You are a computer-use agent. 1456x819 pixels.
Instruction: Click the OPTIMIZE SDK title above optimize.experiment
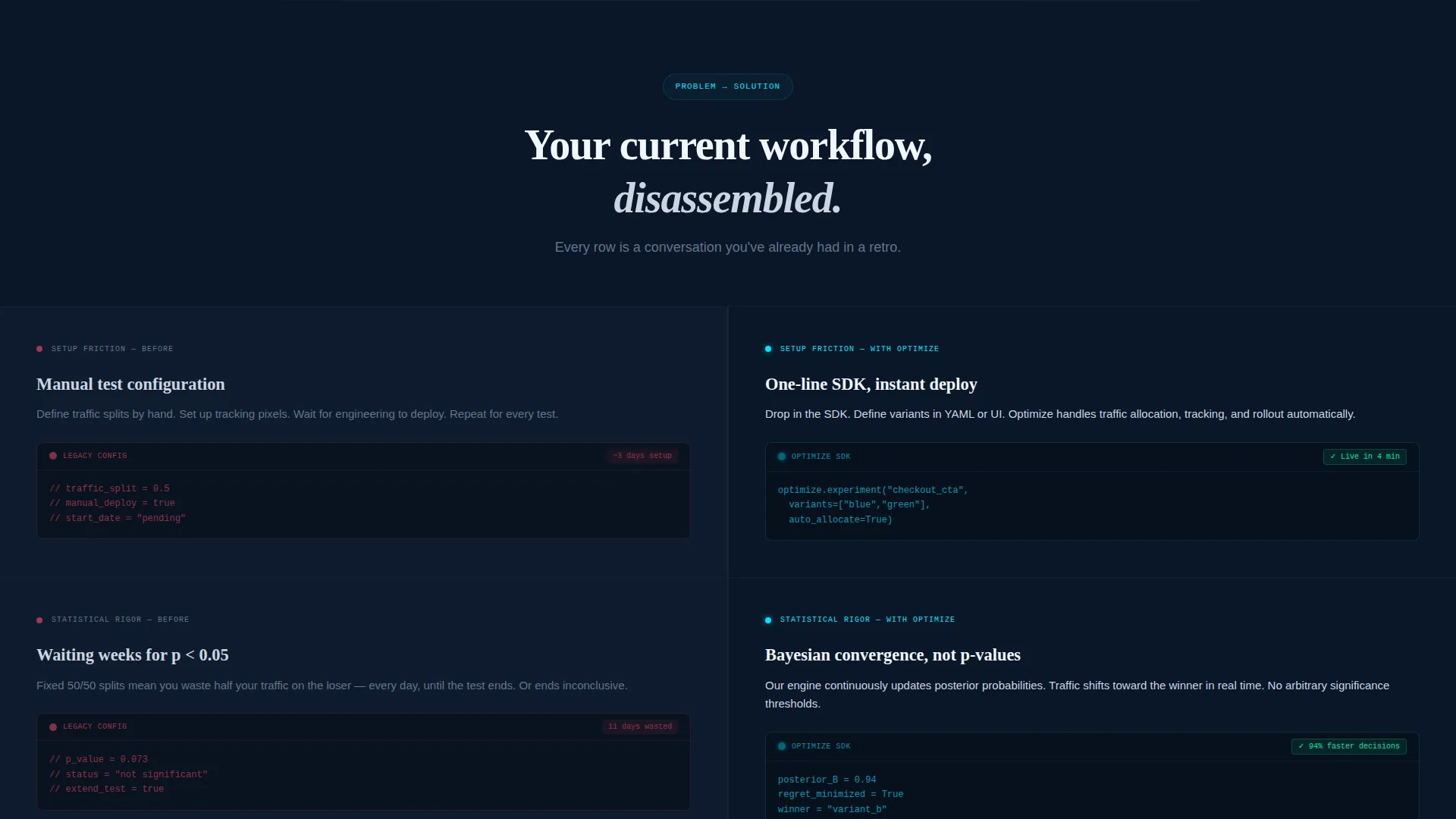(x=821, y=457)
